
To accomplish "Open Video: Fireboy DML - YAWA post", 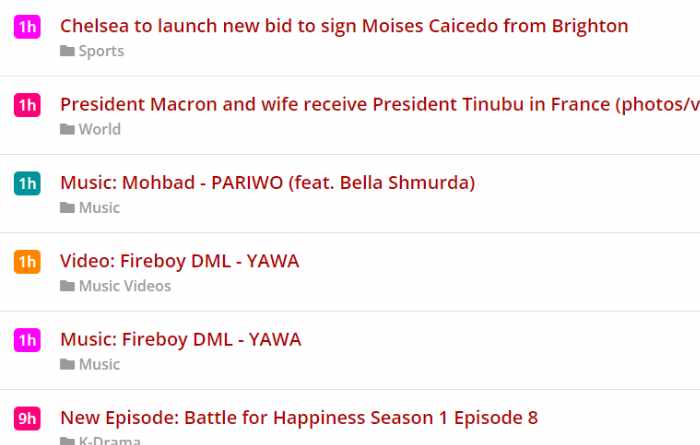I will coord(179,261).
